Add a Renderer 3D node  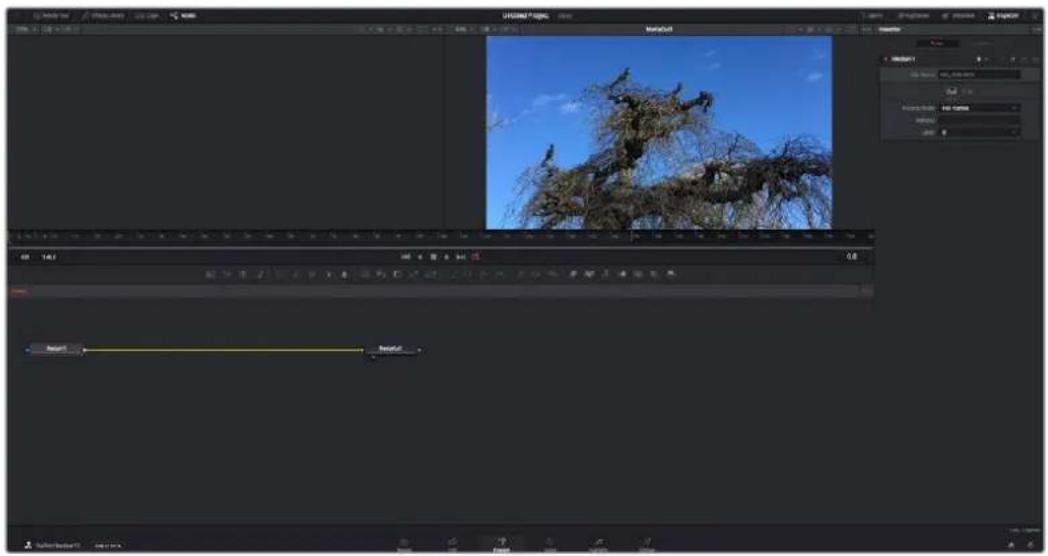671,274
